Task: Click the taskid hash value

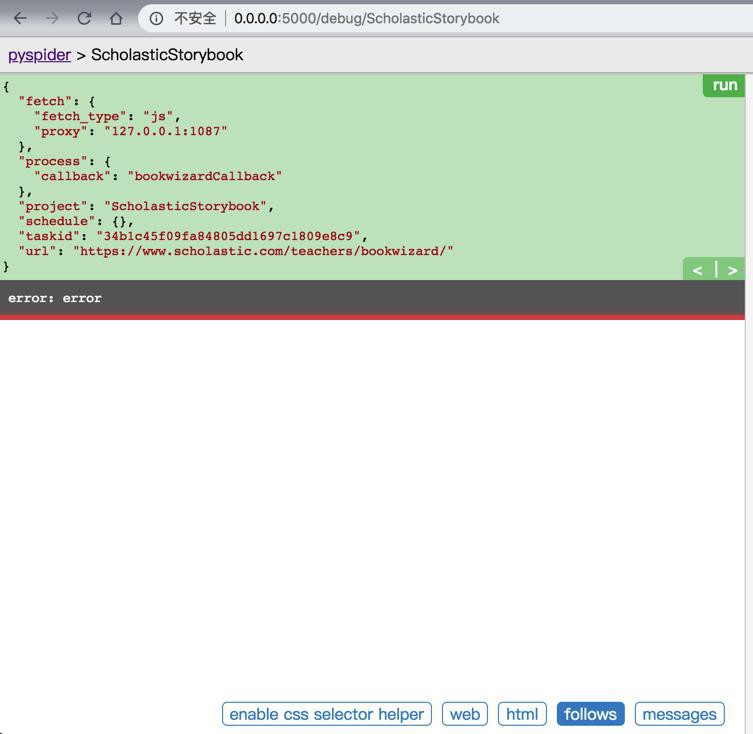Action: tap(229, 236)
